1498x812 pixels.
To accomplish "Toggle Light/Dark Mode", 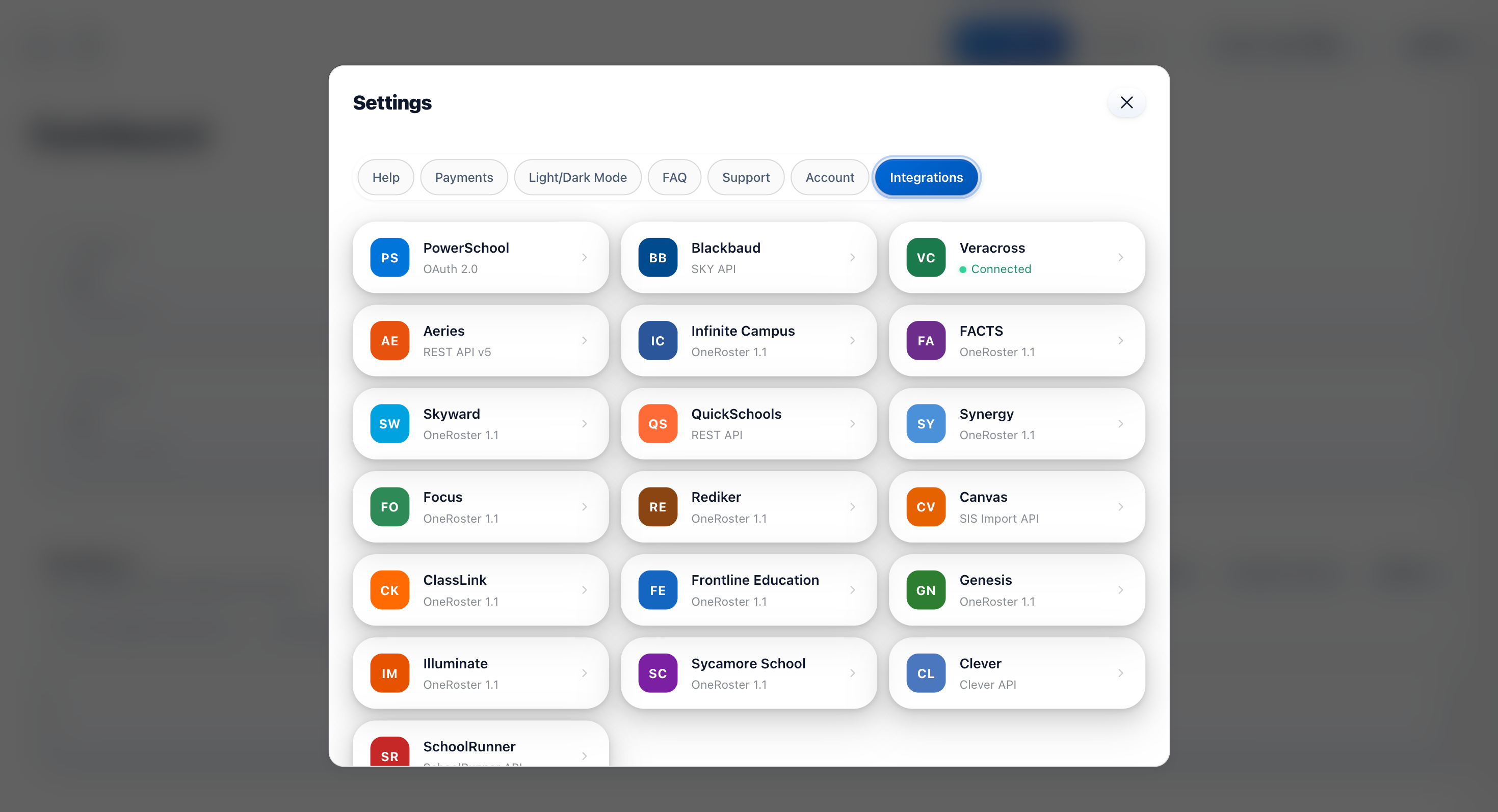I will point(577,177).
